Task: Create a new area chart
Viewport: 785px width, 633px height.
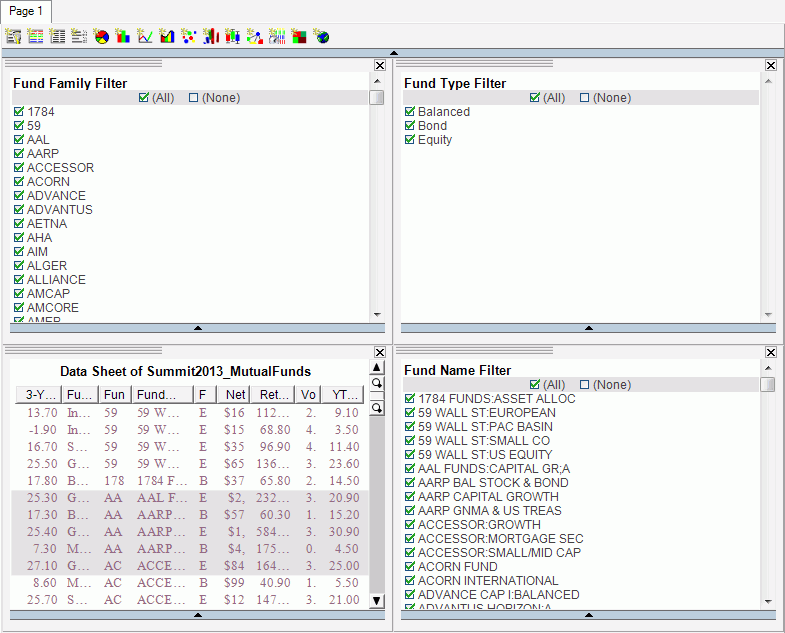Action: pos(167,37)
